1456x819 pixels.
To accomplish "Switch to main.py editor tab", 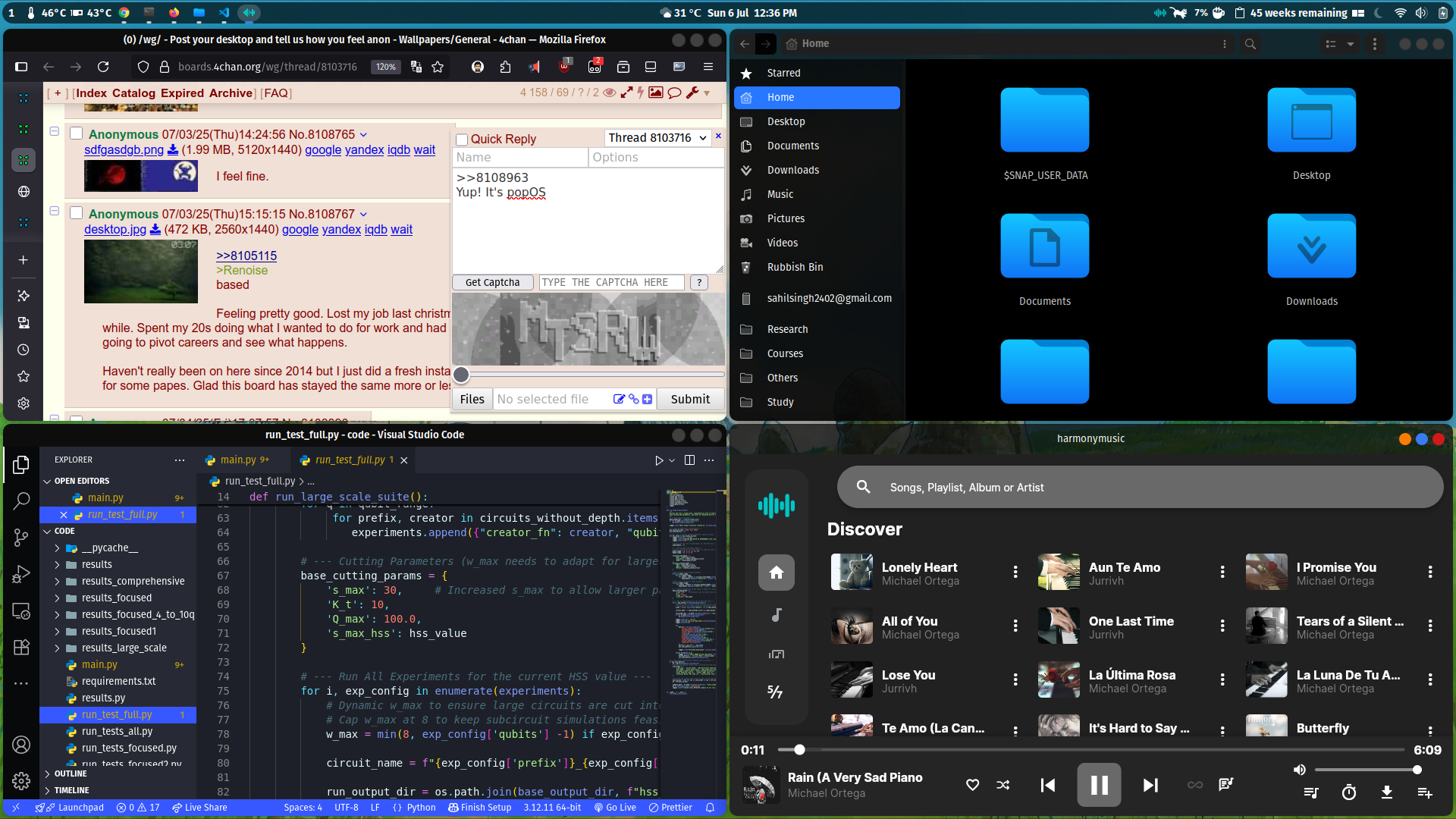I will (238, 460).
